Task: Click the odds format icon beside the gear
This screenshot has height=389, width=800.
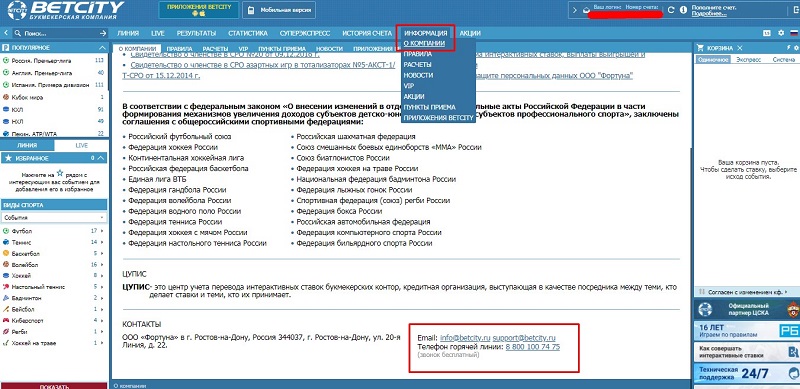Action: click(x=767, y=33)
